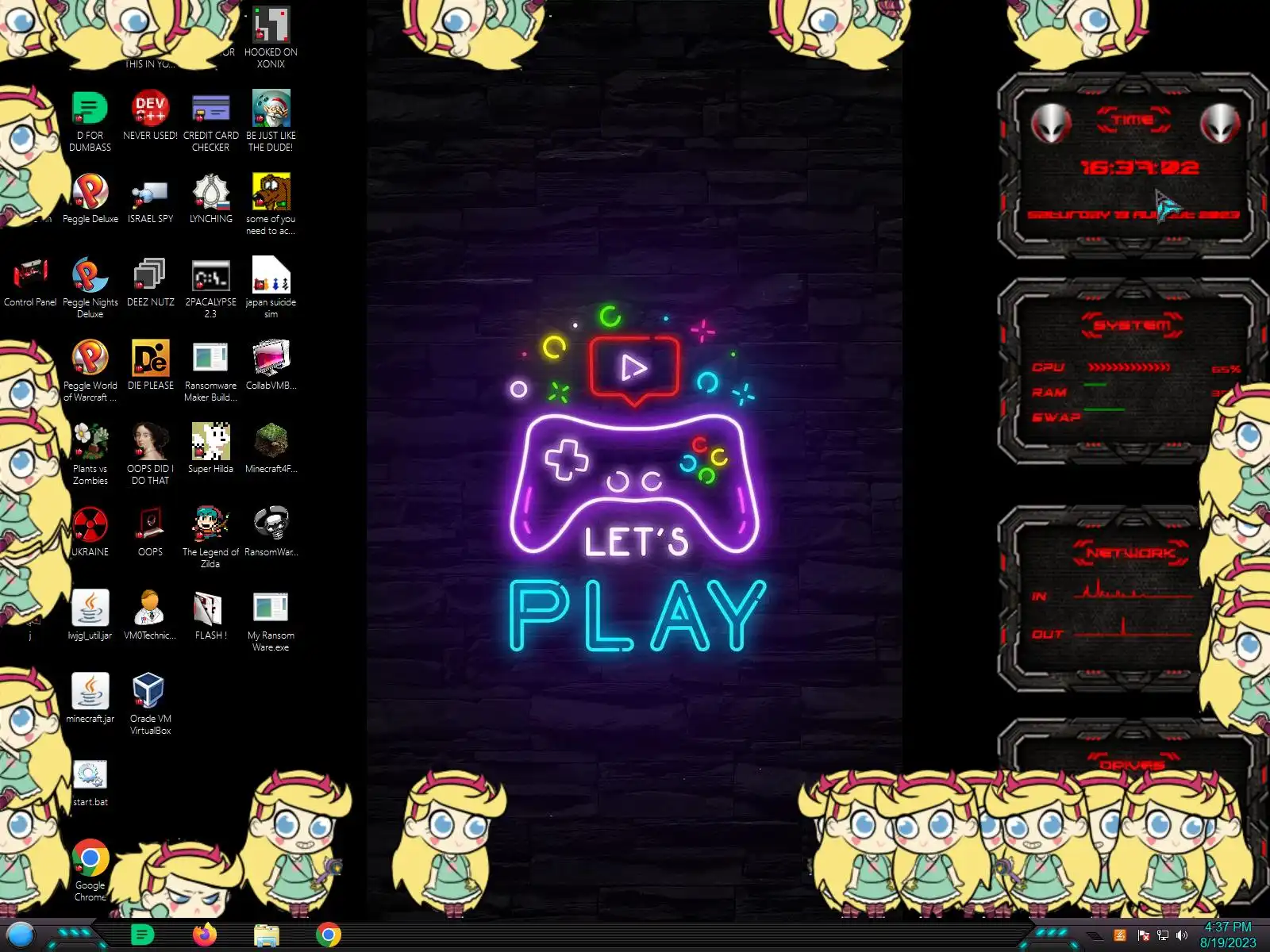Open the OOPS shortcut icon
The width and height of the screenshot is (1270, 952).
coord(150,532)
